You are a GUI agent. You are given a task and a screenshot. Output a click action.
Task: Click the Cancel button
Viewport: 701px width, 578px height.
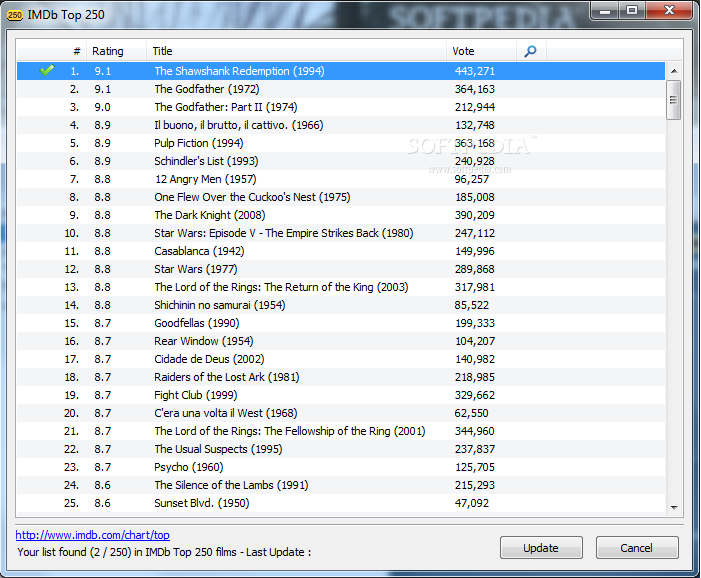pos(637,548)
